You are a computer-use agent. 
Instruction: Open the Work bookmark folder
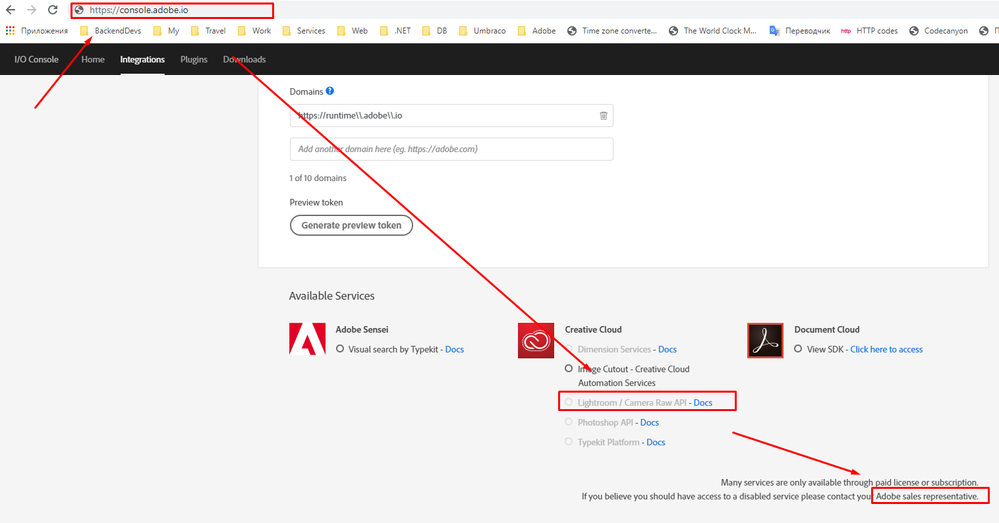pyautogui.click(x=254, y=31)
